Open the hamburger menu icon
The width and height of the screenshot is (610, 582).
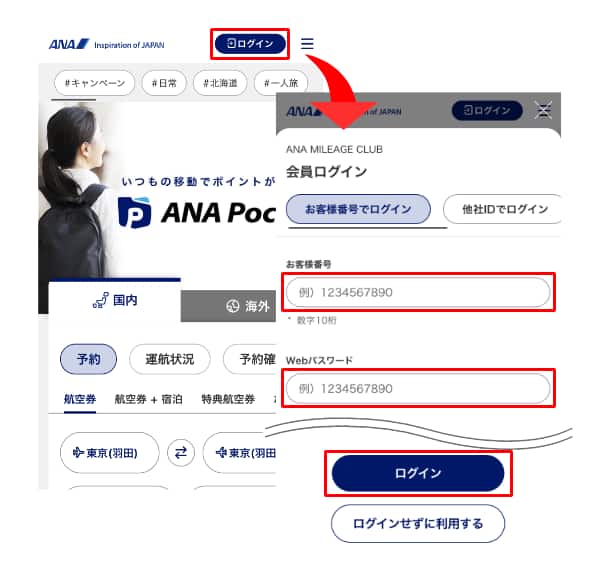[307, 44]
